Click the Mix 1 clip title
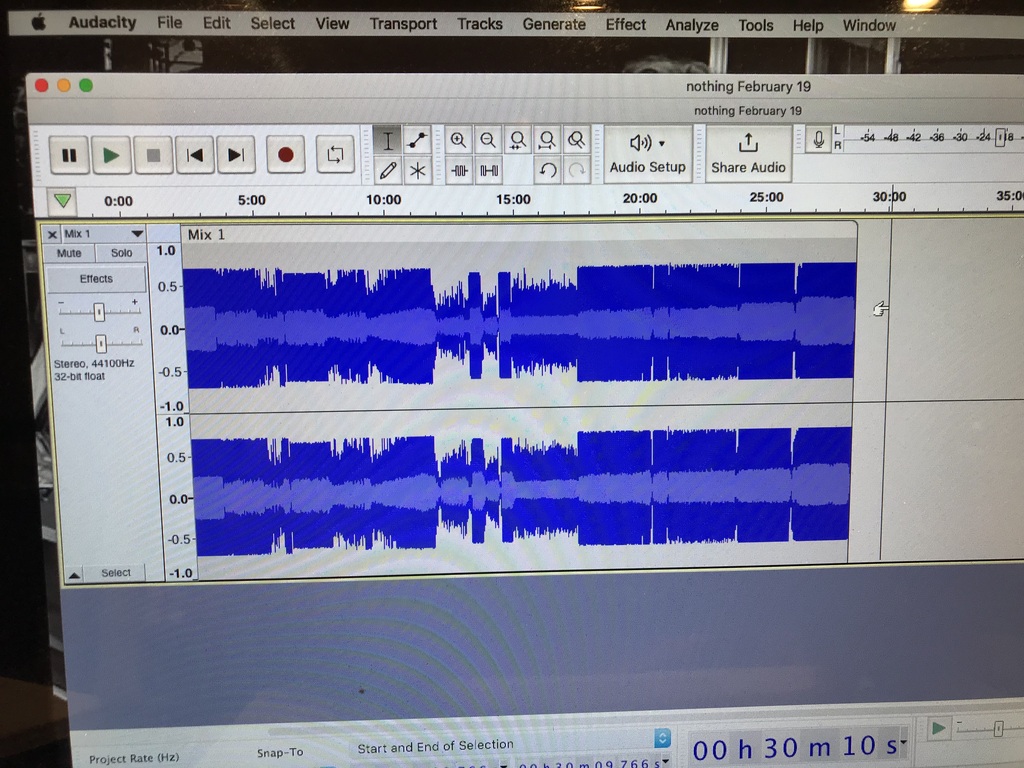 point(206,234)
